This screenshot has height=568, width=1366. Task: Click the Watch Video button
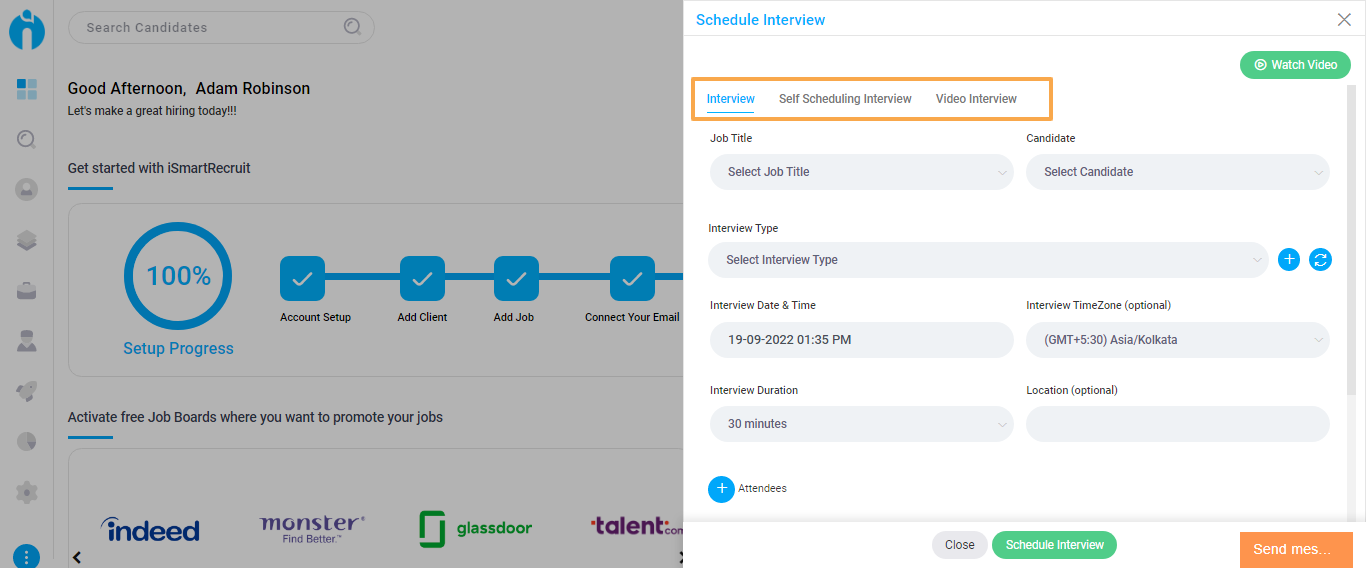click(x=1296, y=65)
